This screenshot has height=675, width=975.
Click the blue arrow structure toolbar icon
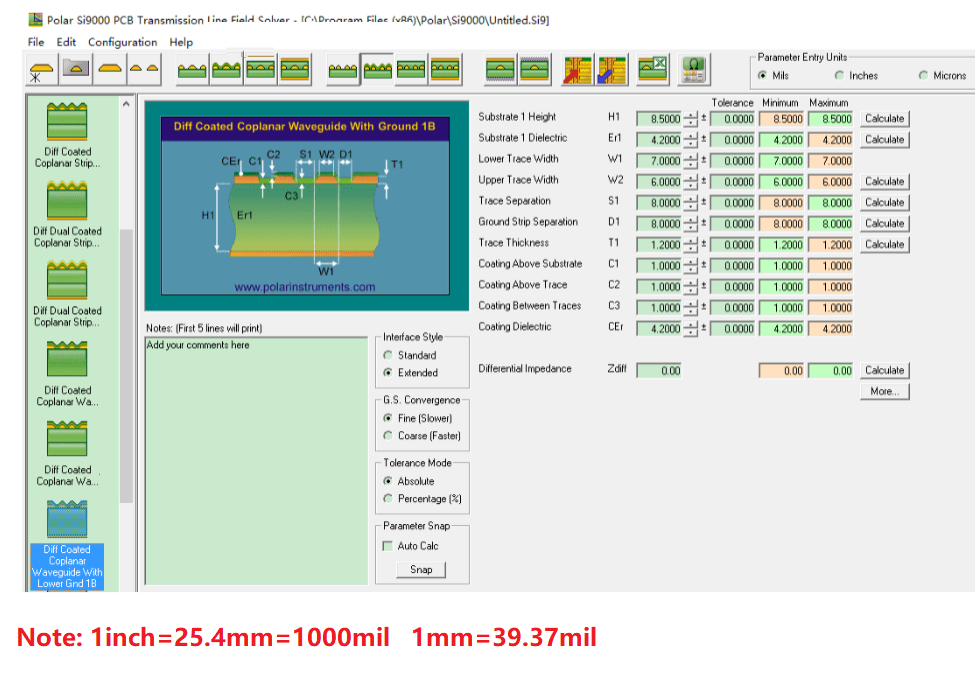point(612,70)
